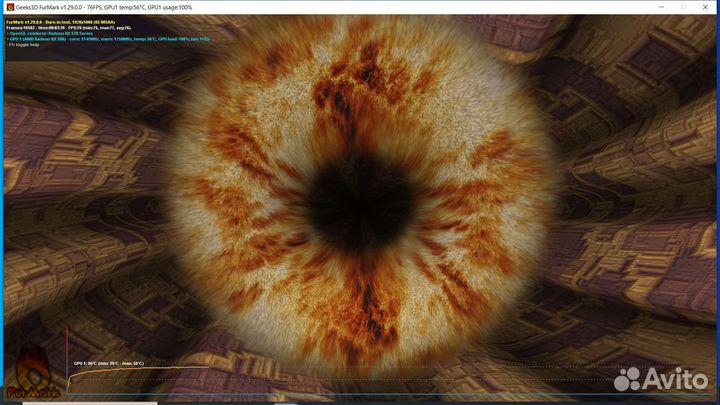
Task: Click the Avito watermark text
Action: pos(681,379)
